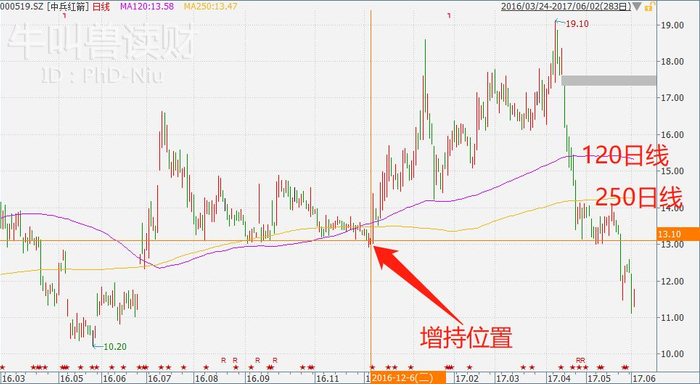
Task: Click the leftmost R marker near 16.08
Action: (x=224, y=360)
